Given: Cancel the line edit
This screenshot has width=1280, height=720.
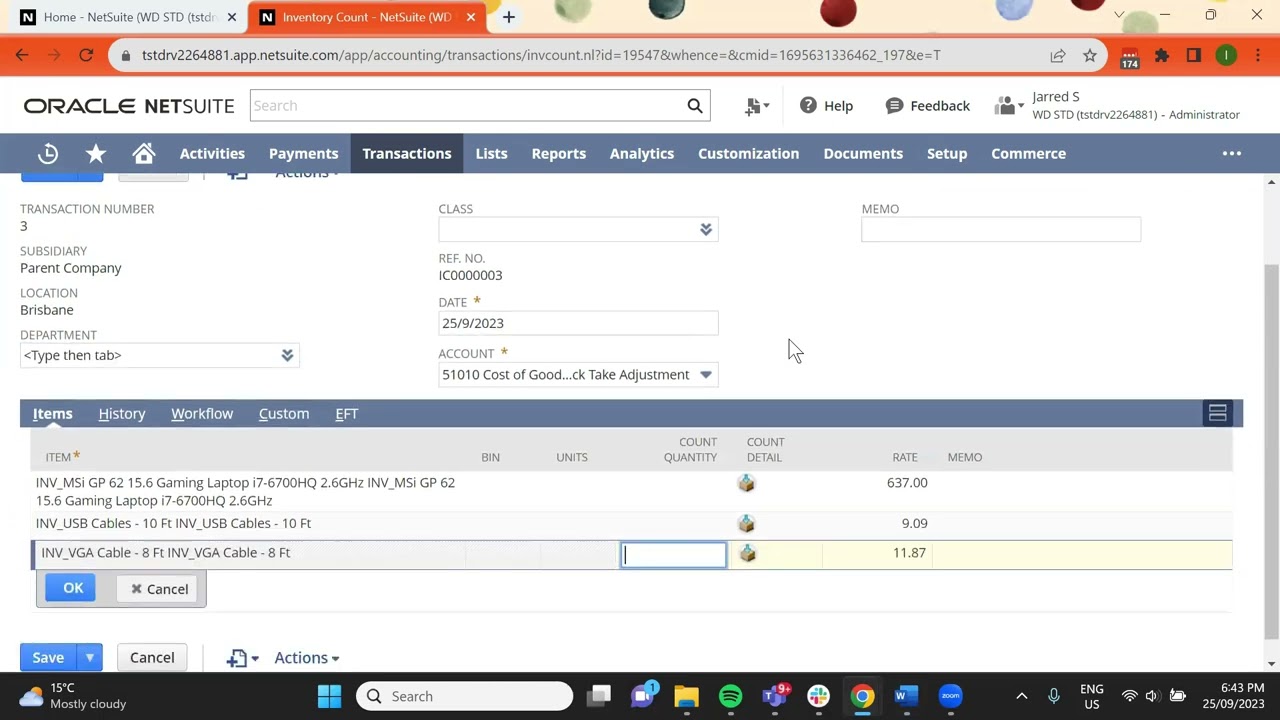Looking at the screenshot, I should point(160,589).
